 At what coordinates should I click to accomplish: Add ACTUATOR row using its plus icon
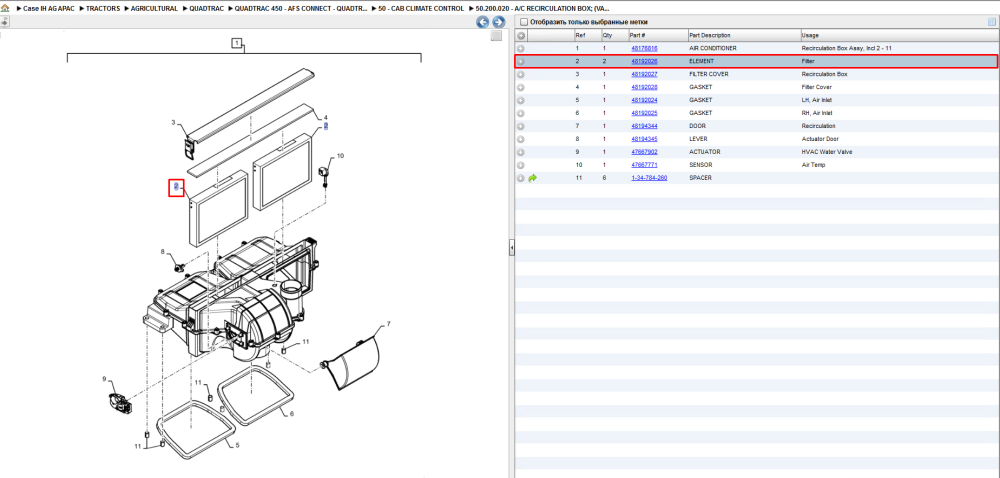click(521, 152)
